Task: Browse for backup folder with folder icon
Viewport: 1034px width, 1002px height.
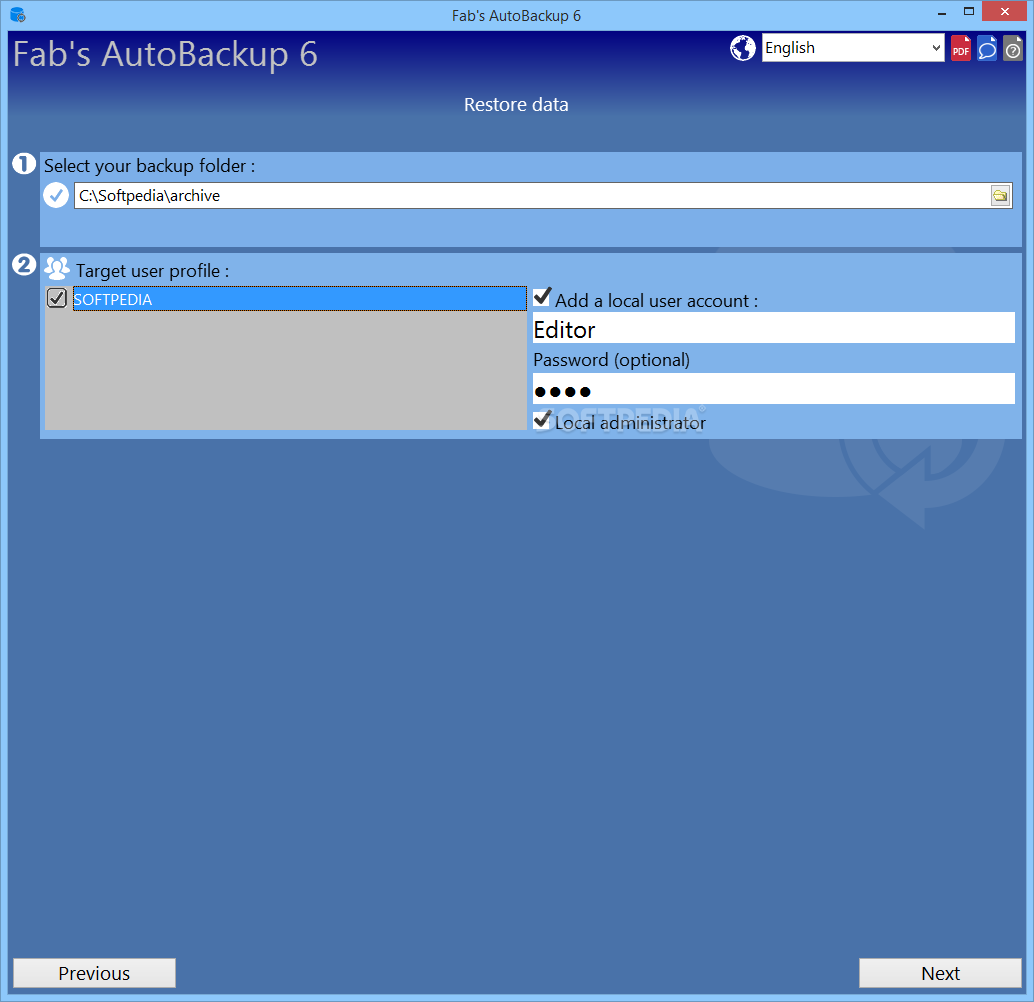Action: [1000, 196]
